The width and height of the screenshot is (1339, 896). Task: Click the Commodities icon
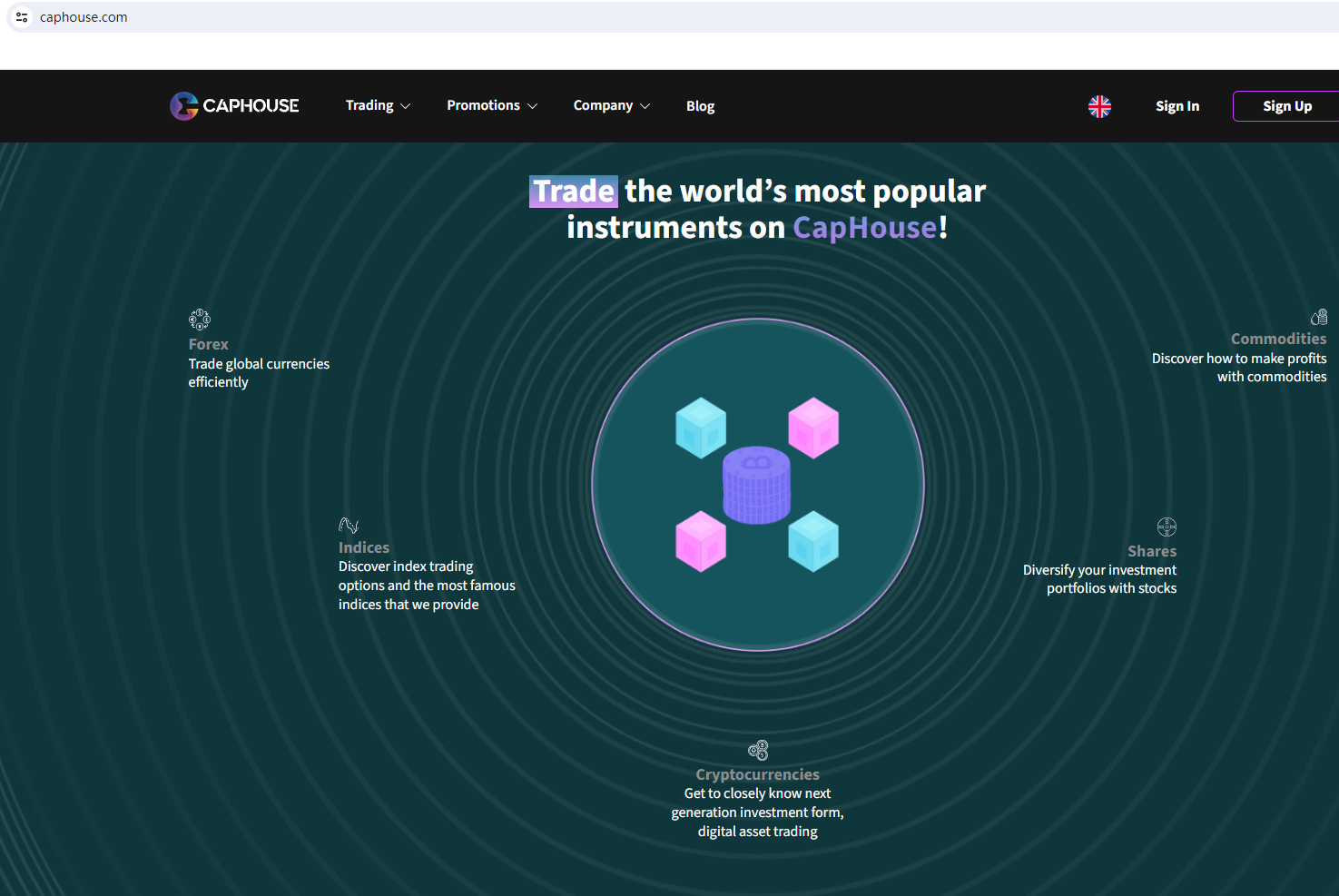1319,317
